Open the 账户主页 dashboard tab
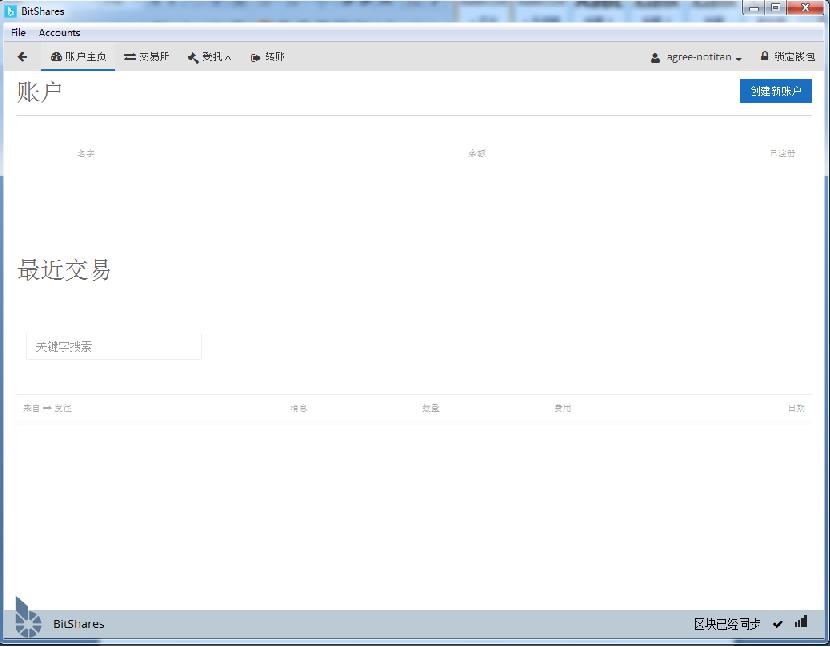 click(78, 57)
